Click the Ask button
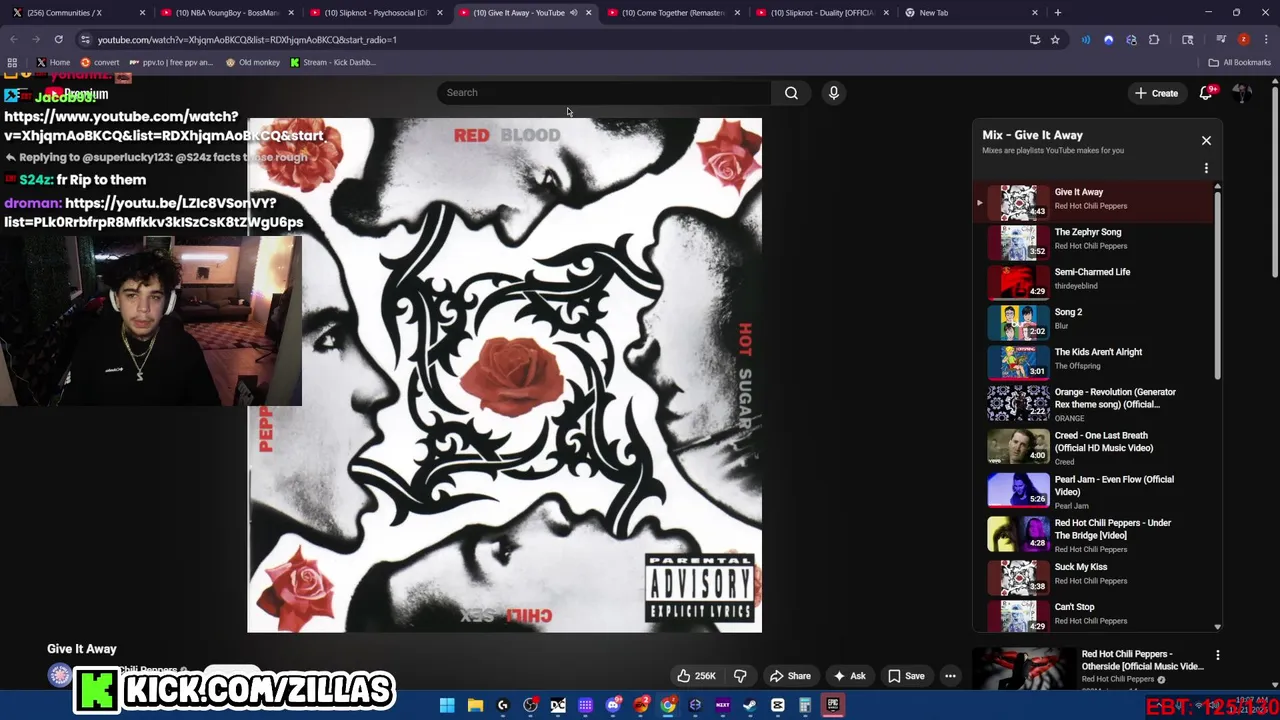The image size is (1280, 720). click(x=849, y=676)
